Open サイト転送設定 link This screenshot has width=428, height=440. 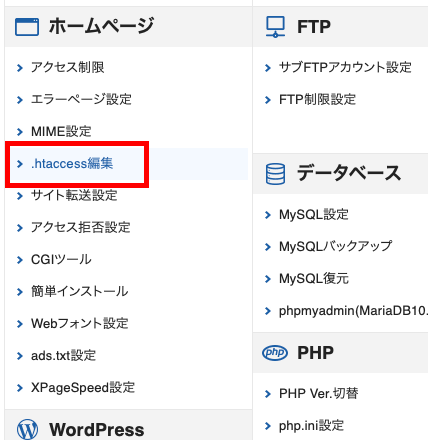point(74,195)
